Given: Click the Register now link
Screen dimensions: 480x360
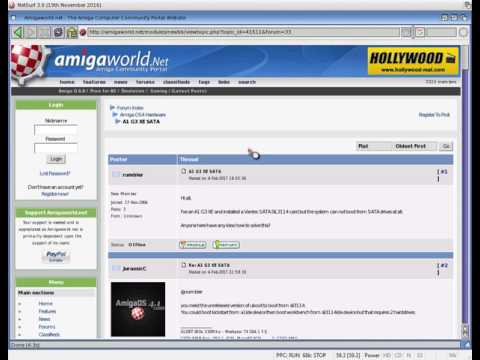Looking at the screenshot, I should pos(55,194).
